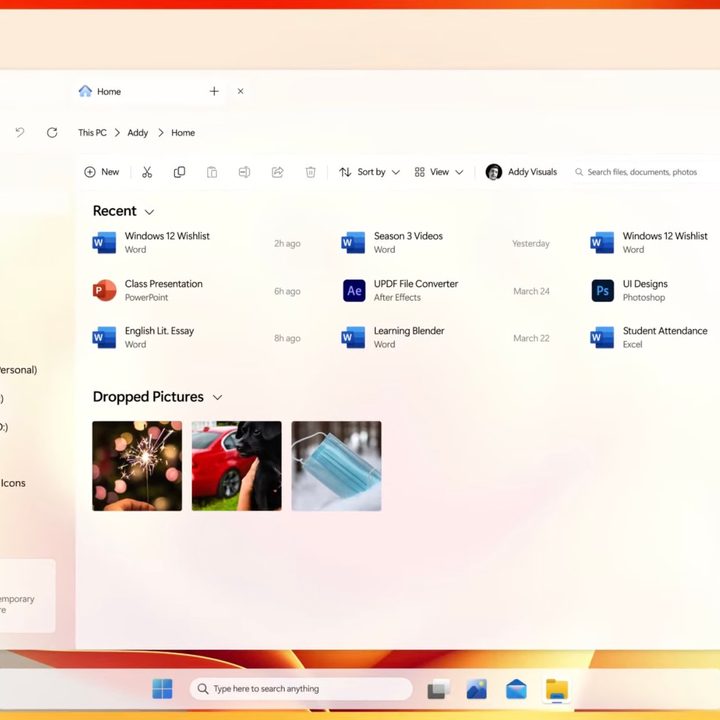This screenshot has width=720, height=720.
Task: Open the Photos app on taskbar
Action: click(477, 689)
